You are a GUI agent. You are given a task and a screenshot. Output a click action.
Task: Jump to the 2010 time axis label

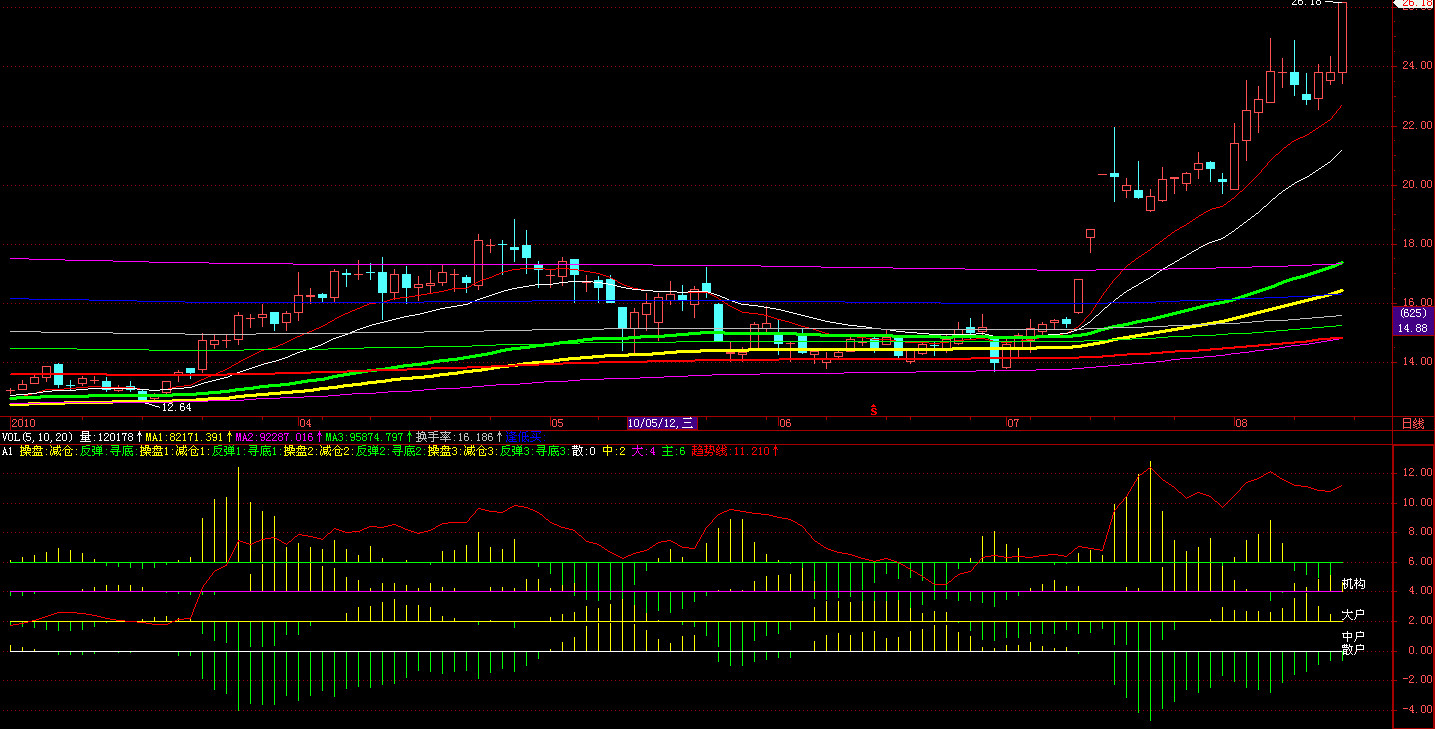21,423
